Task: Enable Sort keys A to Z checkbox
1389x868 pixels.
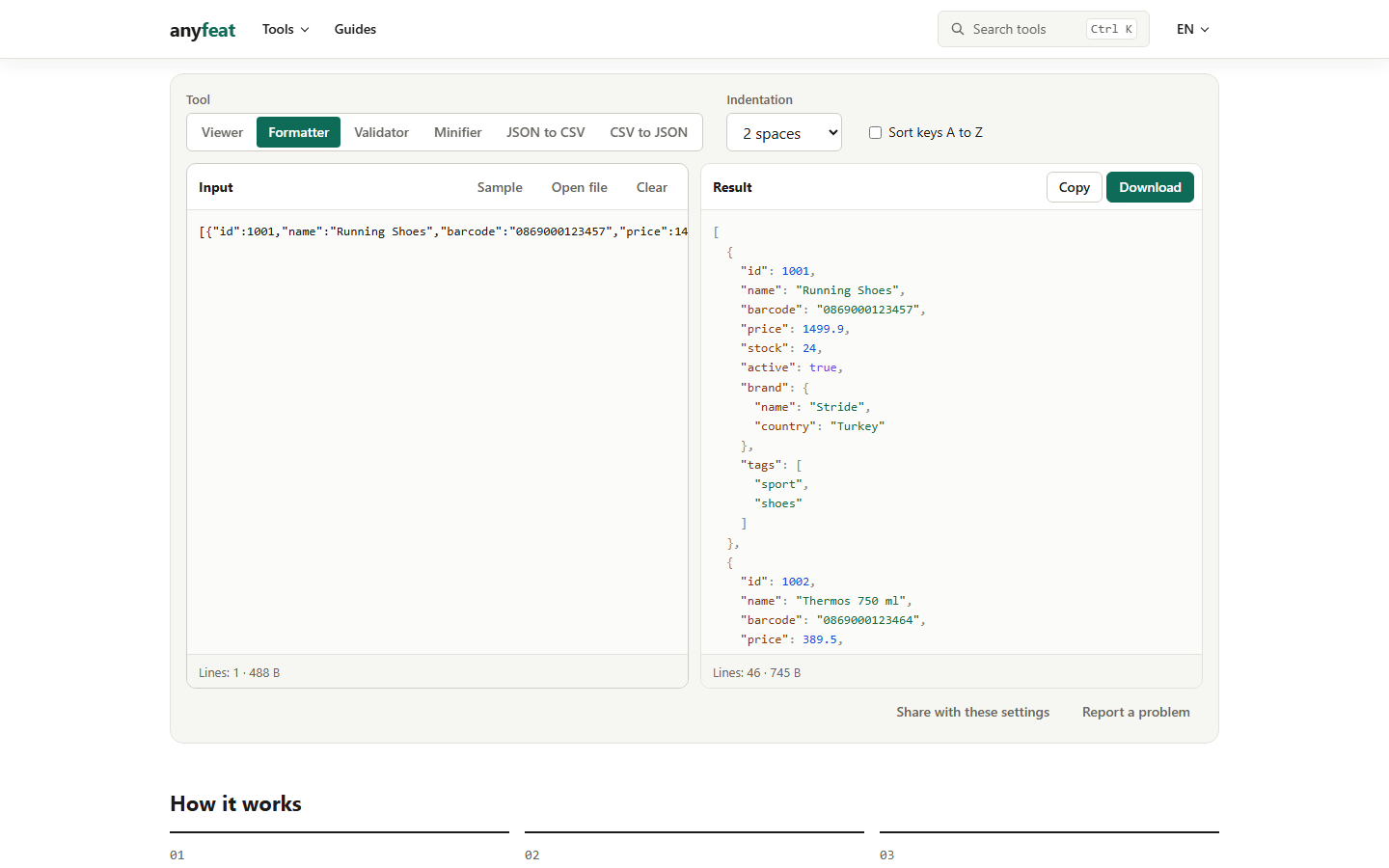Action: [876, 133]
